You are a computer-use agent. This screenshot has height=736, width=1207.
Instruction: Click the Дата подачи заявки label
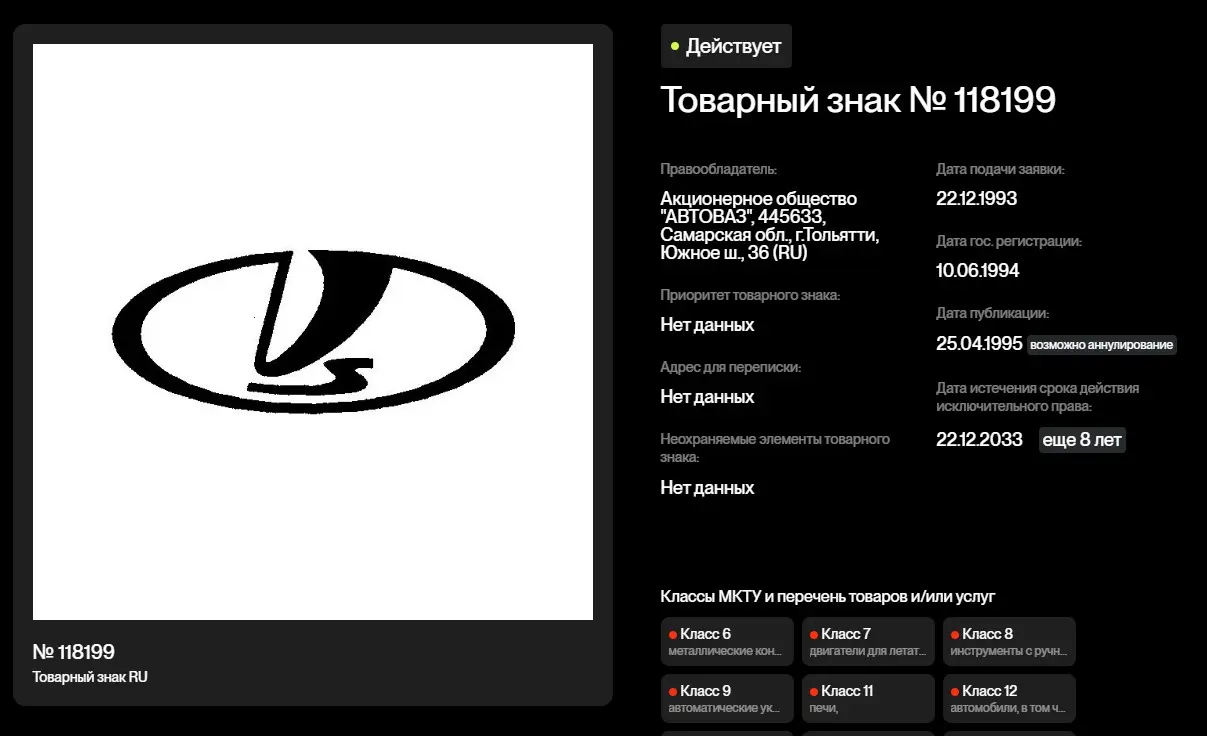[x=1000, y=170]
